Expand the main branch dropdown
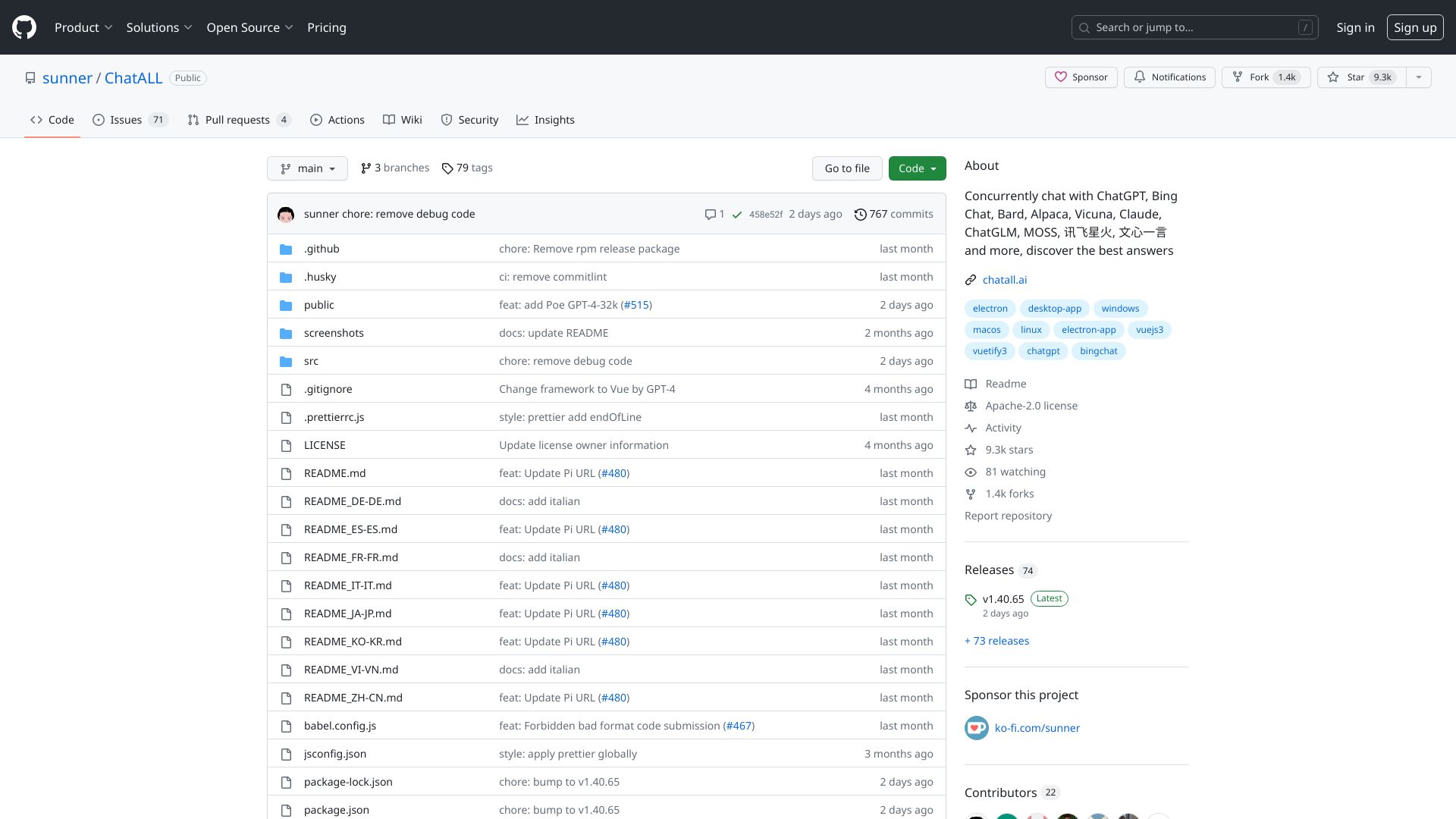Viewport: 1456px width, 819px height. (307, 168)
